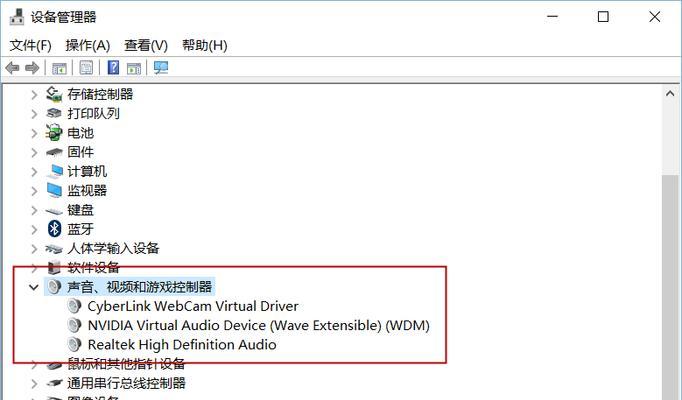682x400 pixels.
Task: Select the 声音、视频和游戏控制器 label
Action: click(x=140, y=287)
